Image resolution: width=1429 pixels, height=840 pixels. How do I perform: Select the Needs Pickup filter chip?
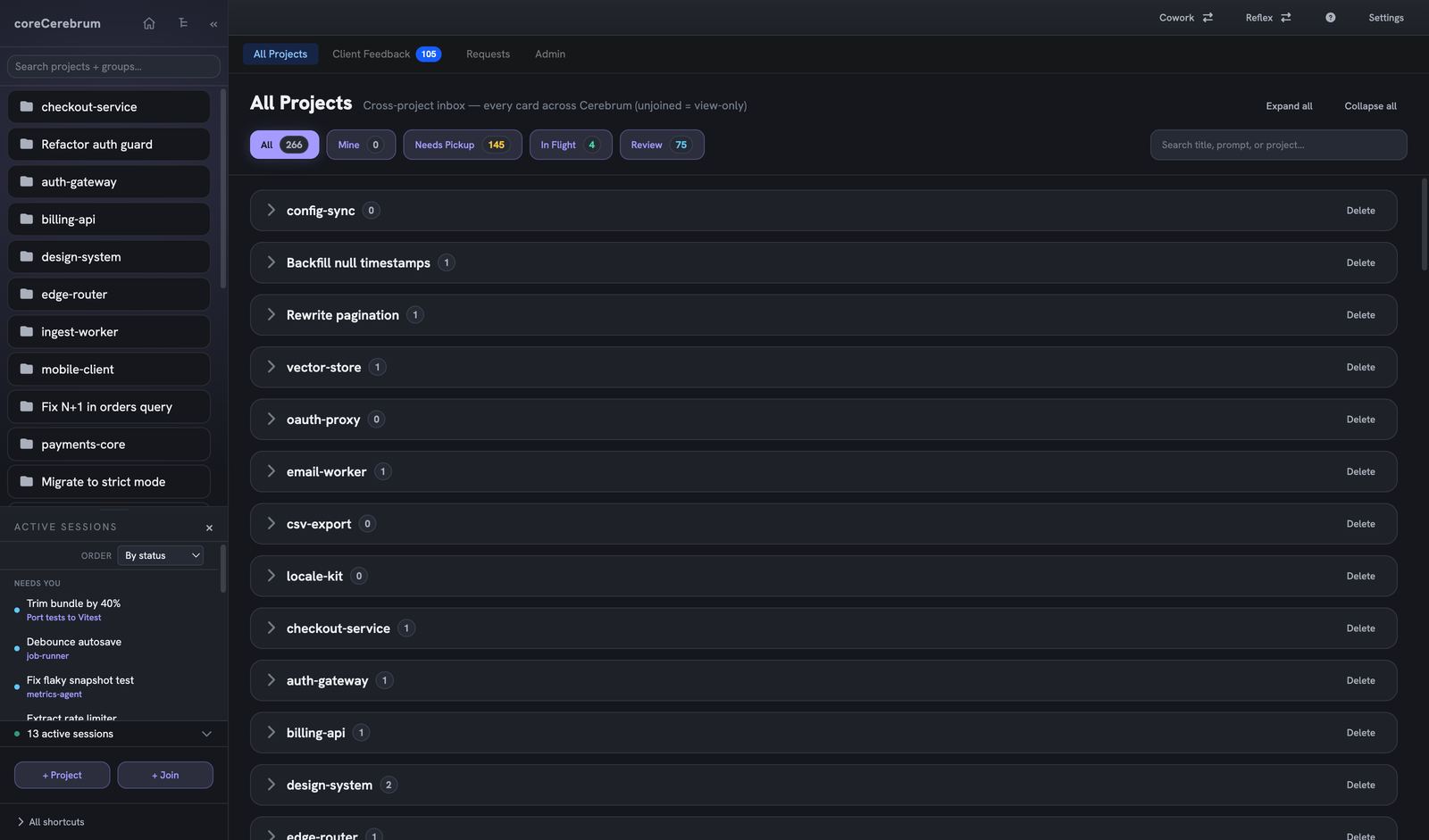coord(463,145)
